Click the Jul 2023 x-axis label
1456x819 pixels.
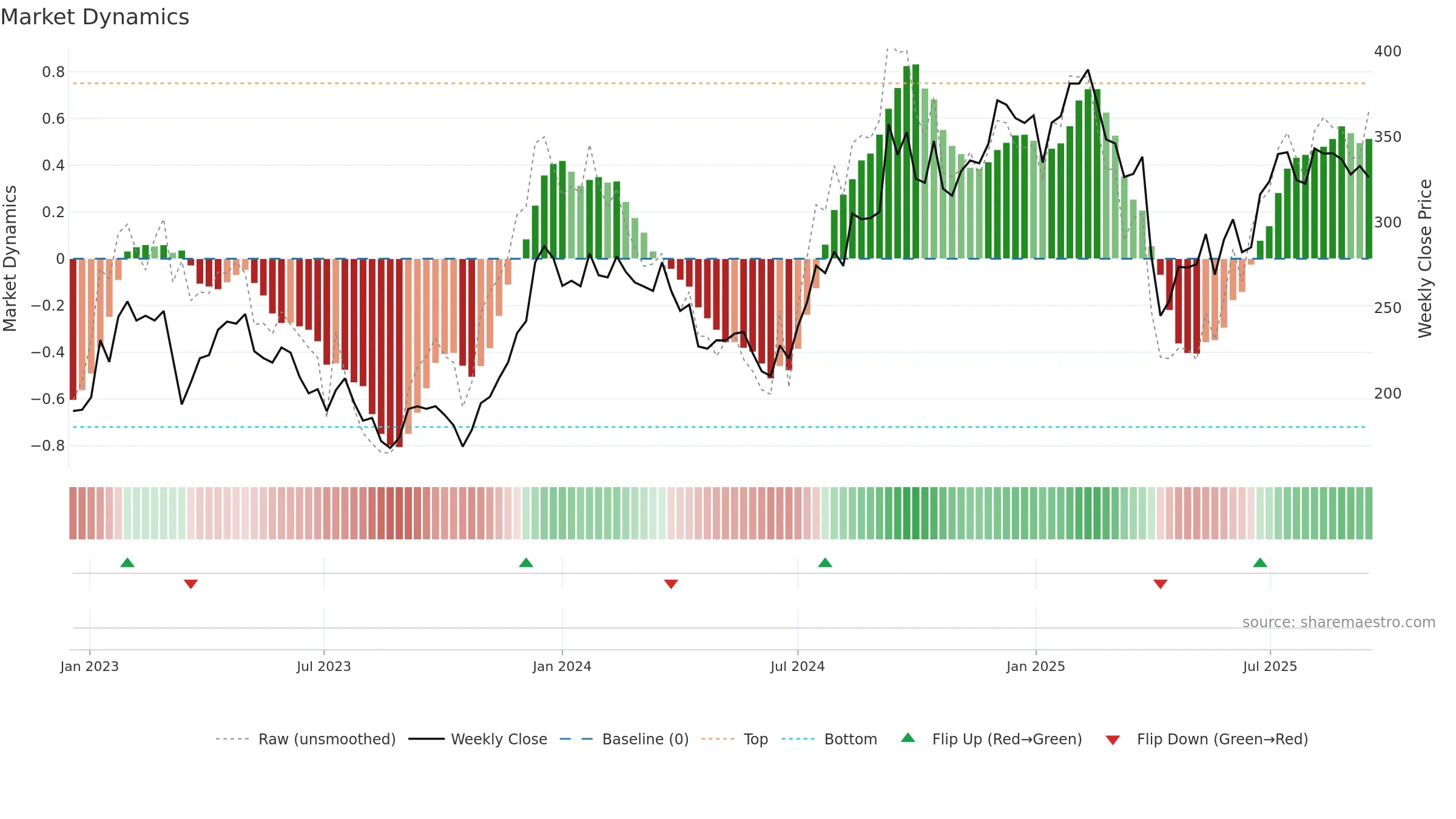(x=324, y=666)
